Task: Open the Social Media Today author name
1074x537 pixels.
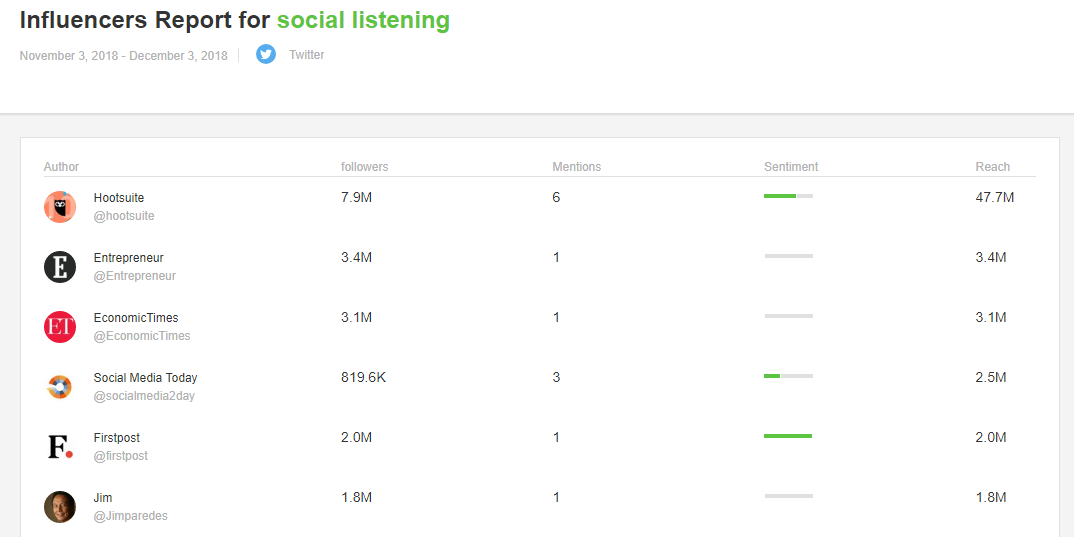Action: coord(145,378)
